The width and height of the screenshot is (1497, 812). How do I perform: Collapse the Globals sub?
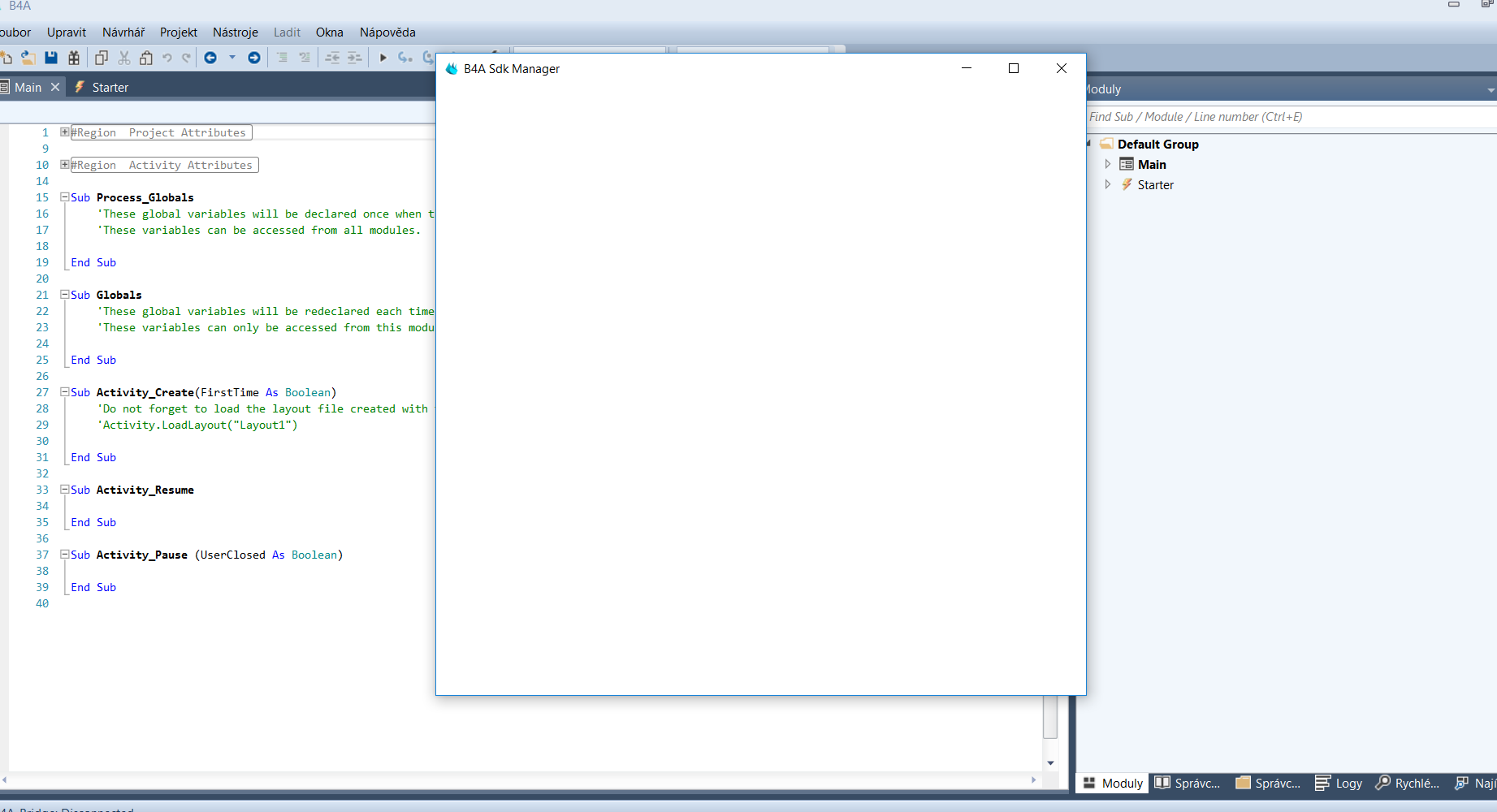[65, 294]
